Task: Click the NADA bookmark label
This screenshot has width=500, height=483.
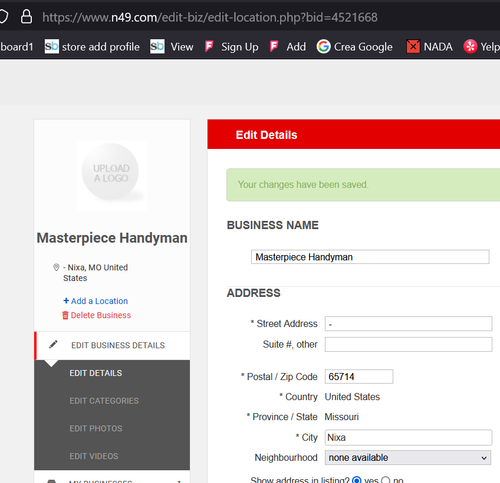Action: [438, 47]
